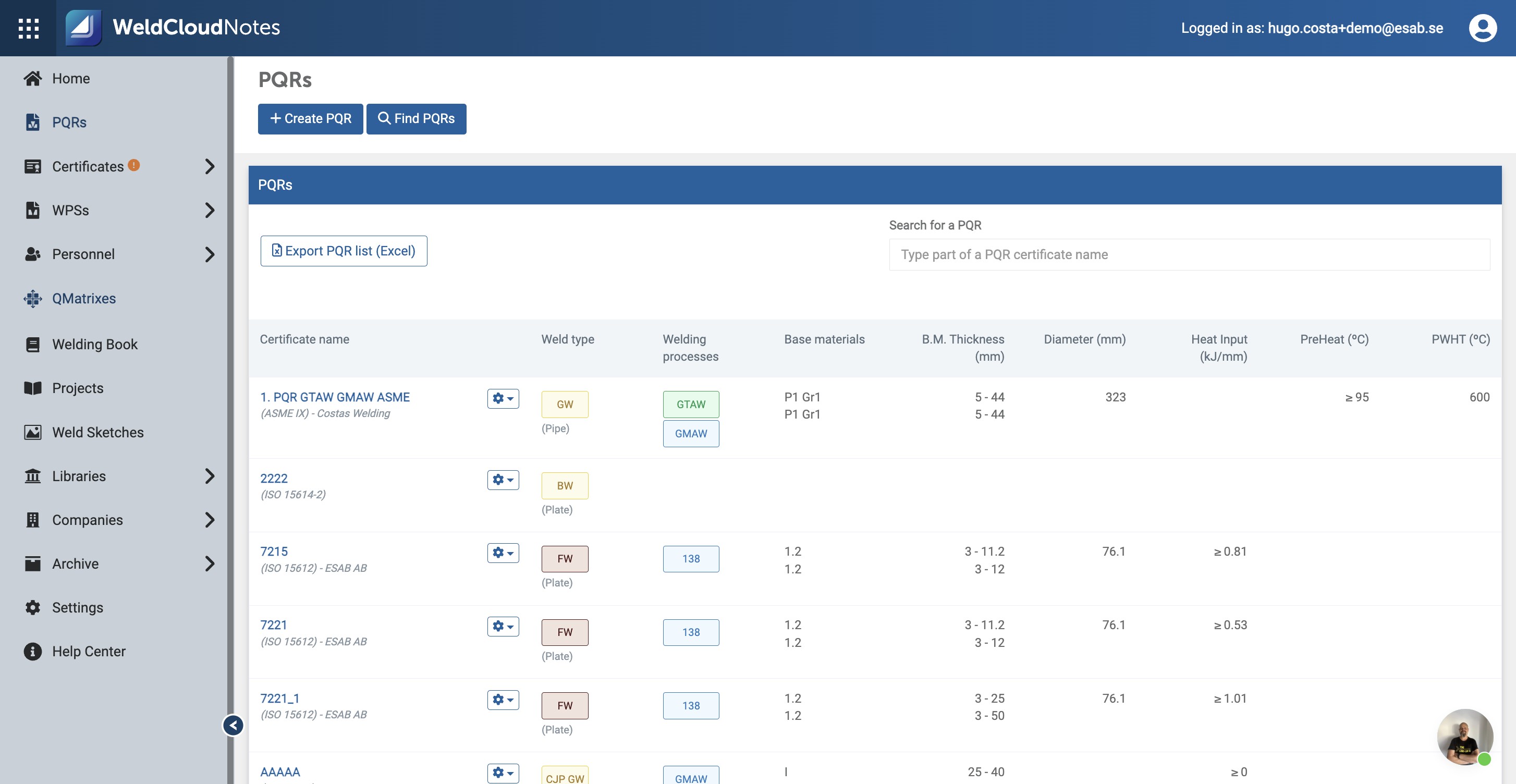
Task: Open gear dropdown for PQR AAAAA
Action: click(x=503, y=773)
